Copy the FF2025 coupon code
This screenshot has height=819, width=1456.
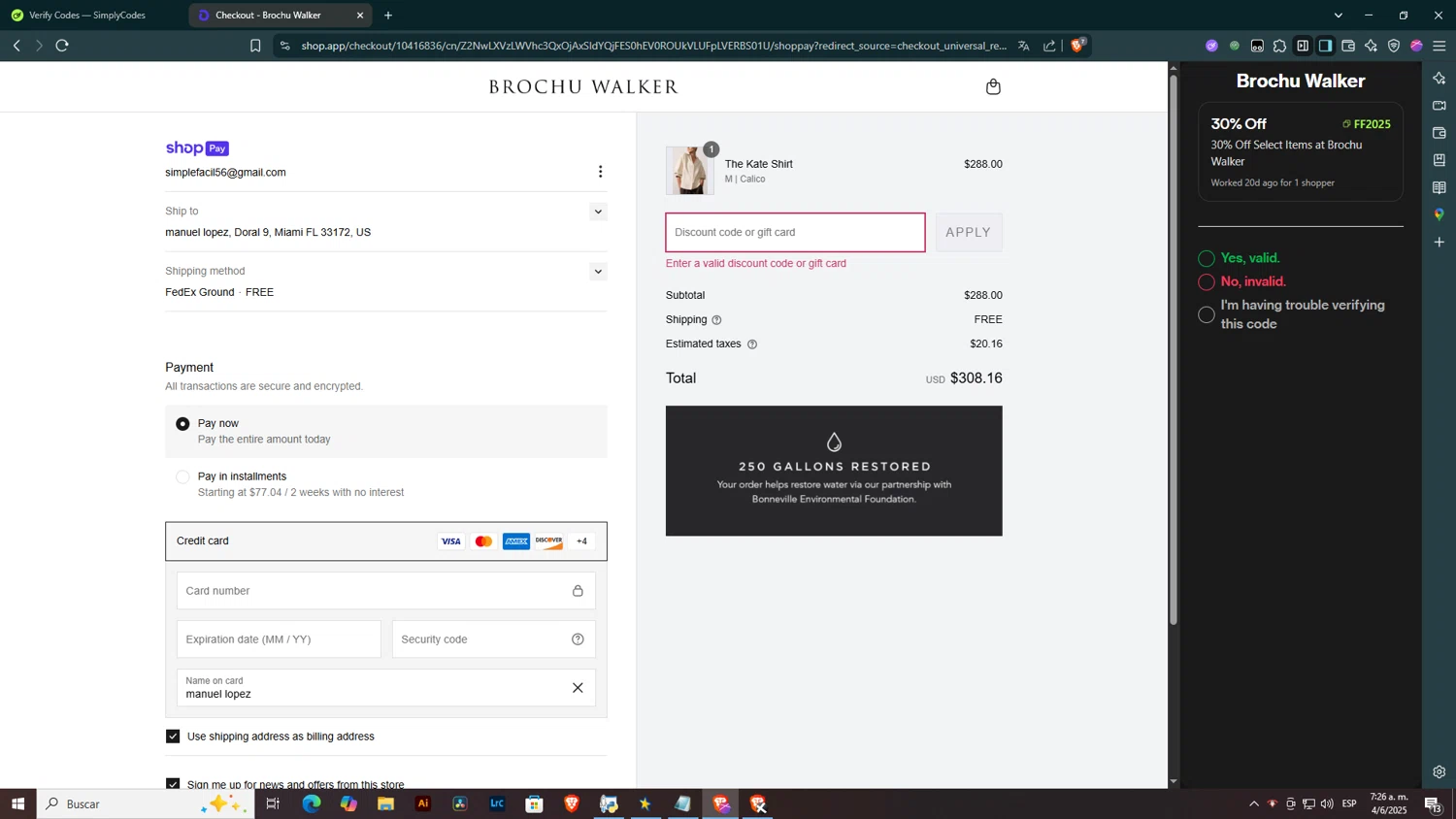coord(1367,124)
